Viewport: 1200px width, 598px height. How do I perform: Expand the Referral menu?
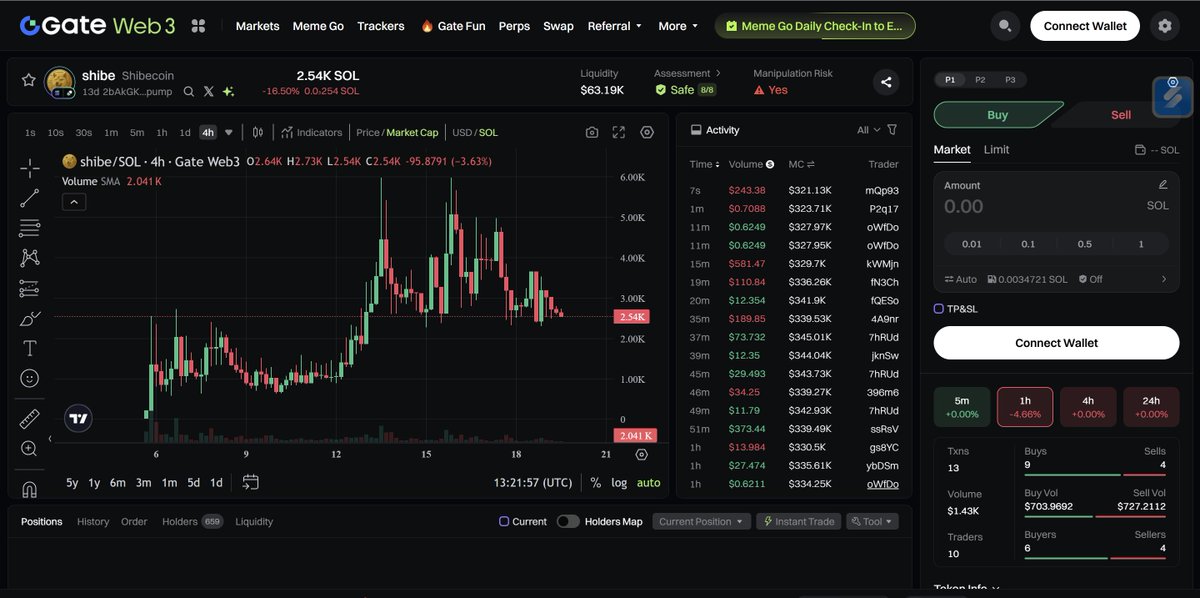coord(615,26)
